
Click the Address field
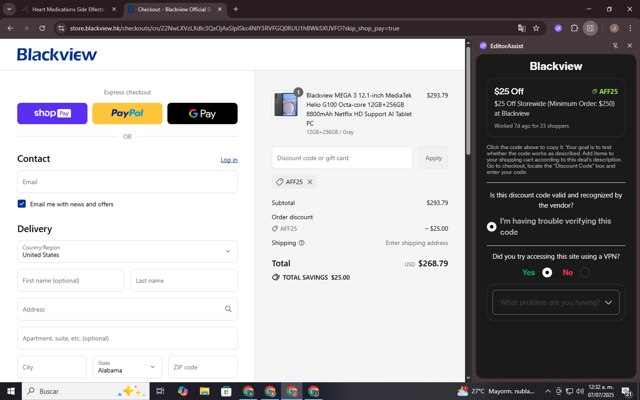tap(127, 309)
